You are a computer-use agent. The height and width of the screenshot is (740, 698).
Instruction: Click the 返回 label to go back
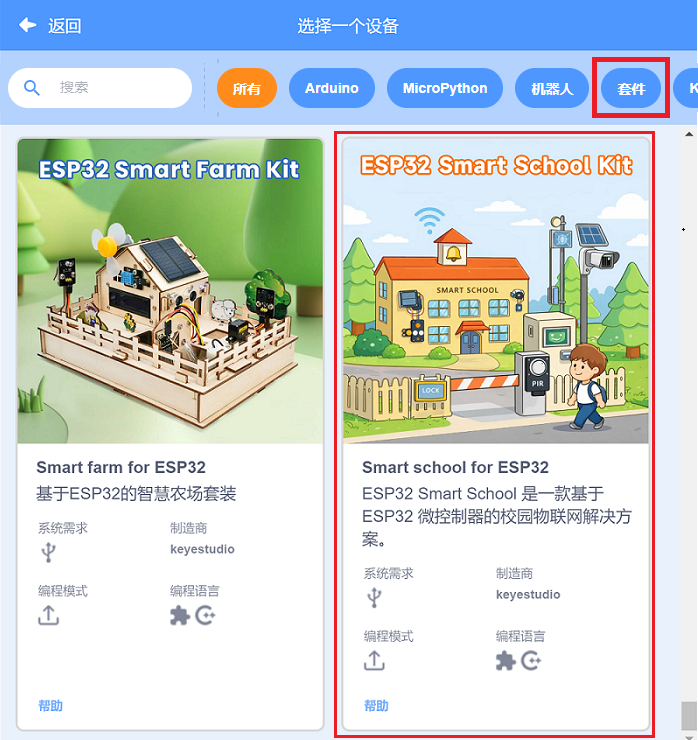point(64,26)
